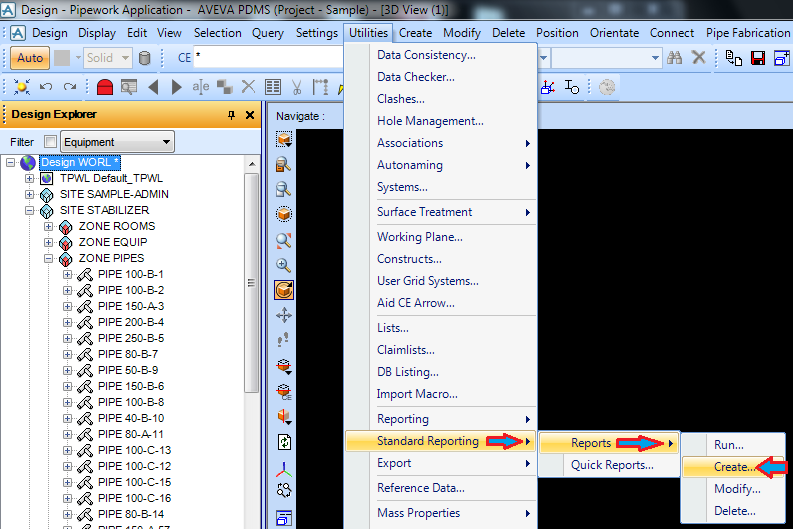
Task: Go to next element with right triangle
Action: coord(177,87)
